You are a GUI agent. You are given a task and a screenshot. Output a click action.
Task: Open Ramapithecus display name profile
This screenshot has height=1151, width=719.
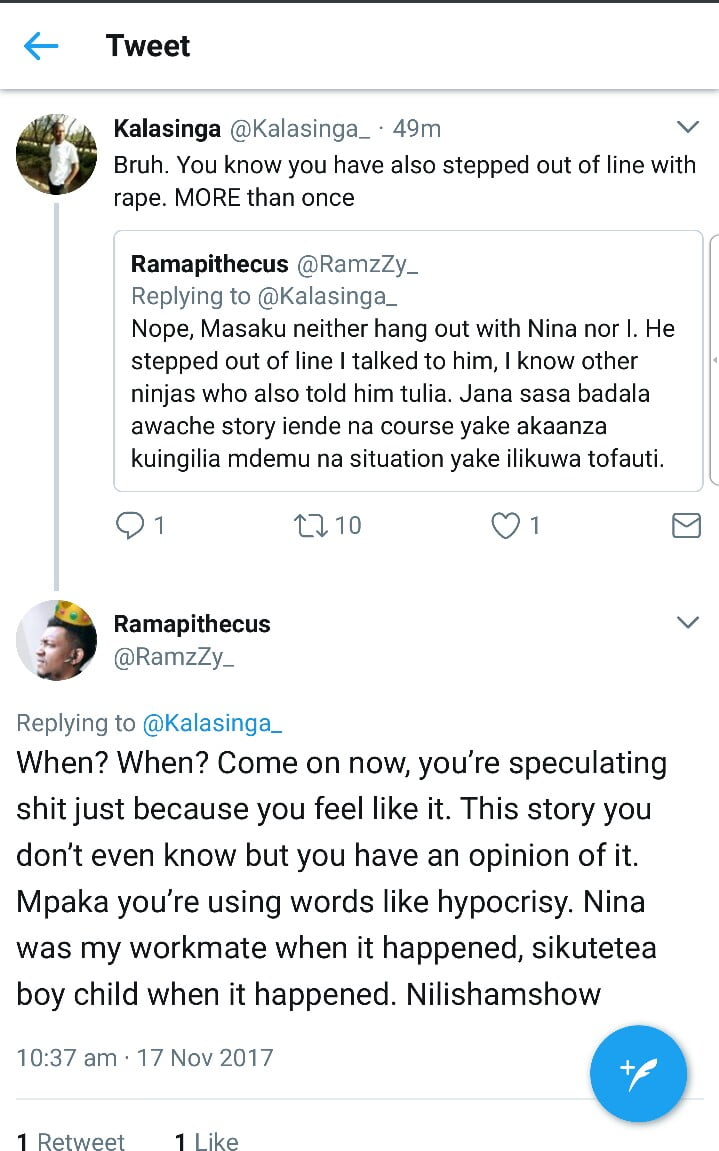[192, 624]
